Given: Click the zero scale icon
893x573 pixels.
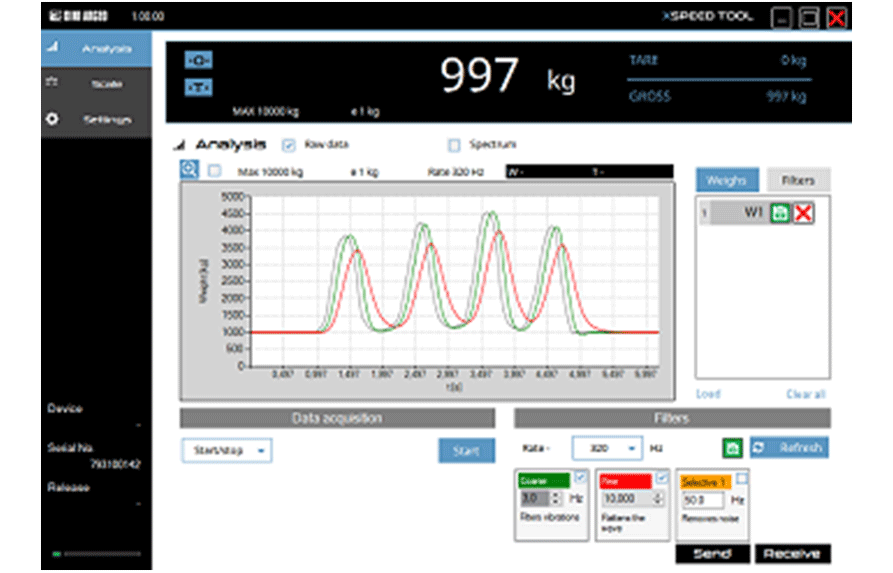Looking at the screenshot, I should coord(198,62).
